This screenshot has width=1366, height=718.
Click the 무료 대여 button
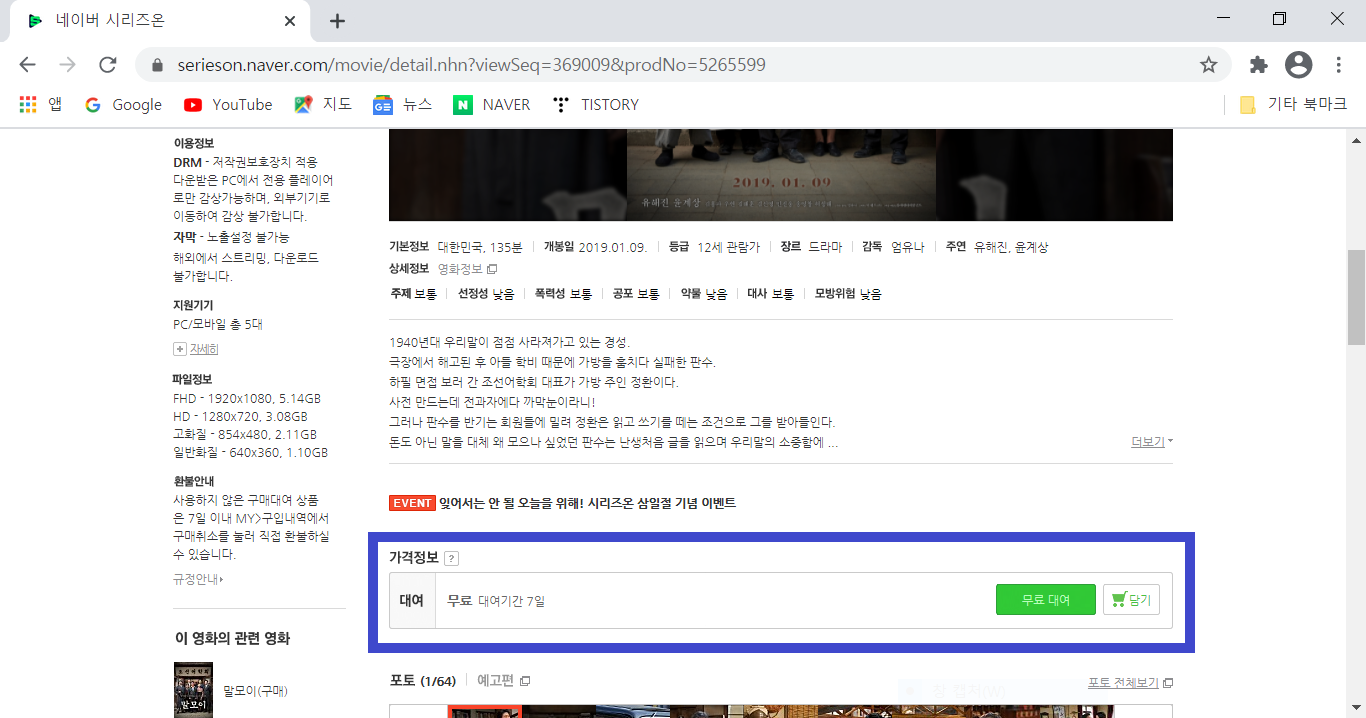[1046, 600]
